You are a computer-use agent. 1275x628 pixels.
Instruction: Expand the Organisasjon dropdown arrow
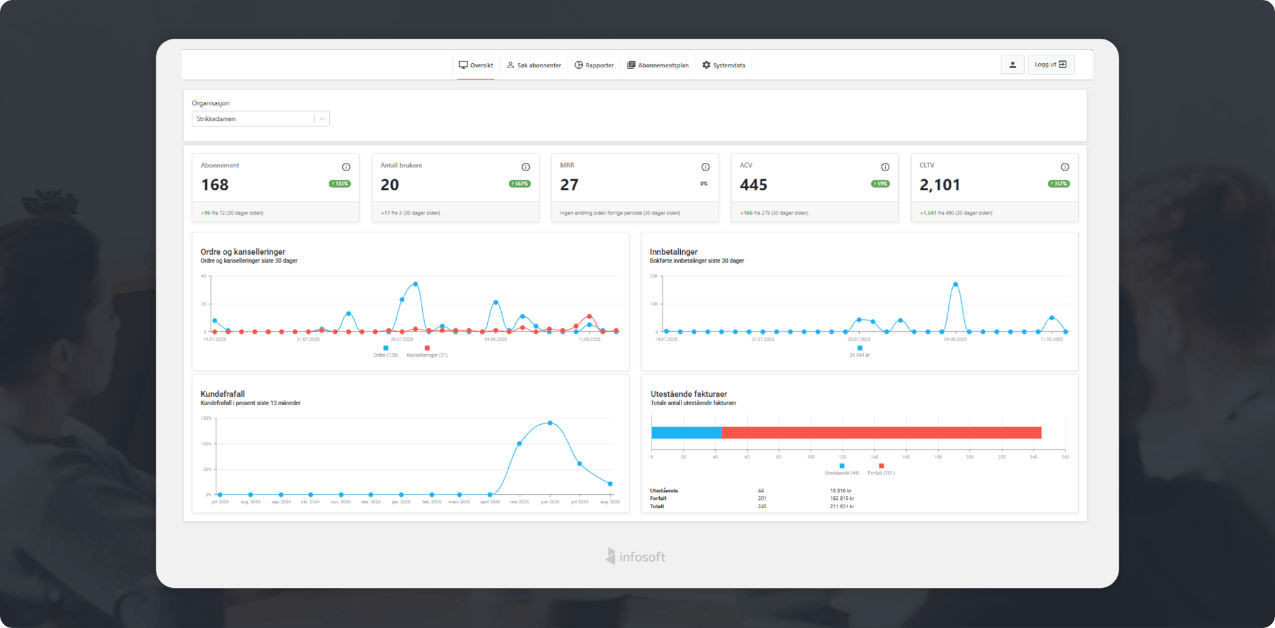[x=321, y=119]
